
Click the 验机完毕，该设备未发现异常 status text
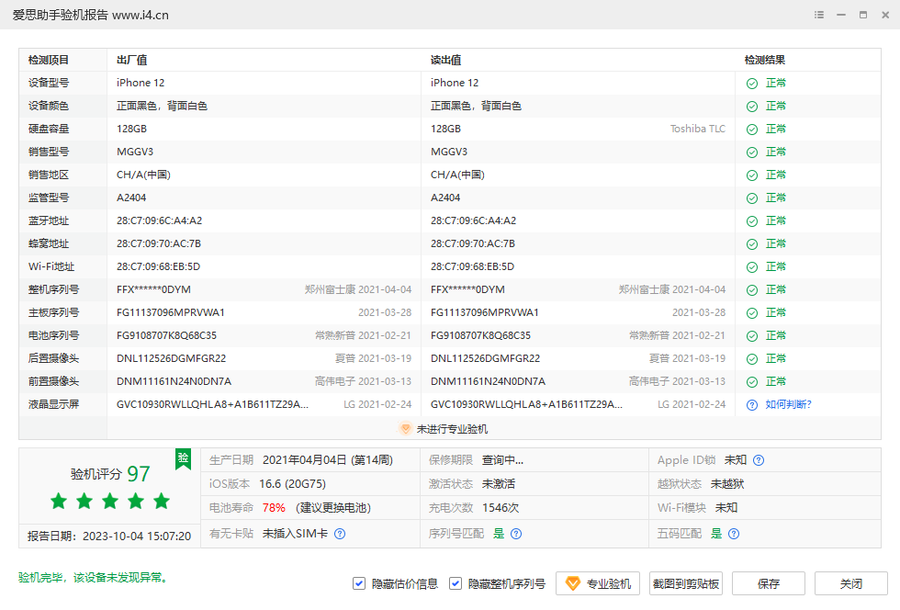pos(92,578)
